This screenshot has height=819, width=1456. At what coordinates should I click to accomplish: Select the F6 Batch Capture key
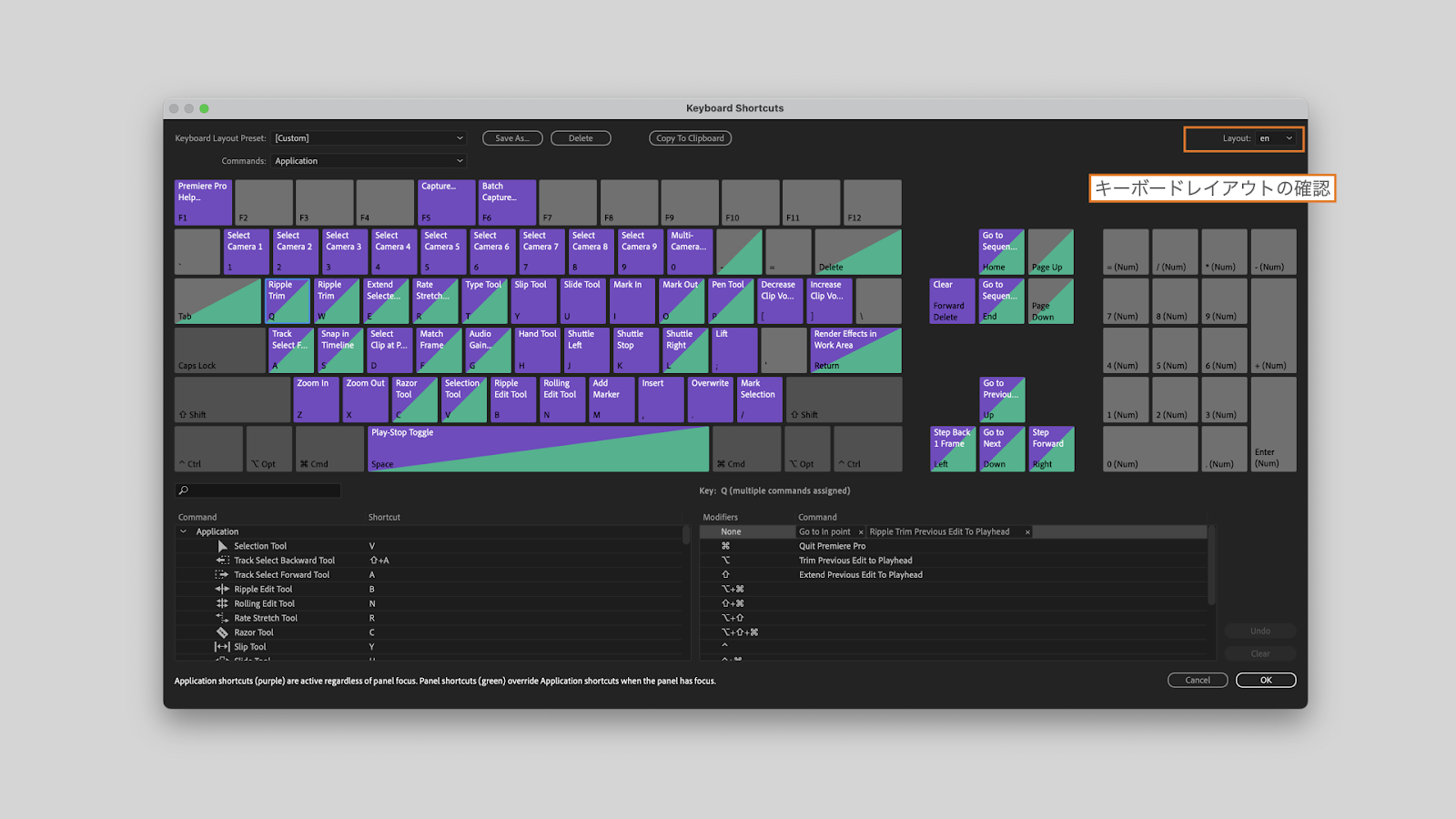point(508,202)
